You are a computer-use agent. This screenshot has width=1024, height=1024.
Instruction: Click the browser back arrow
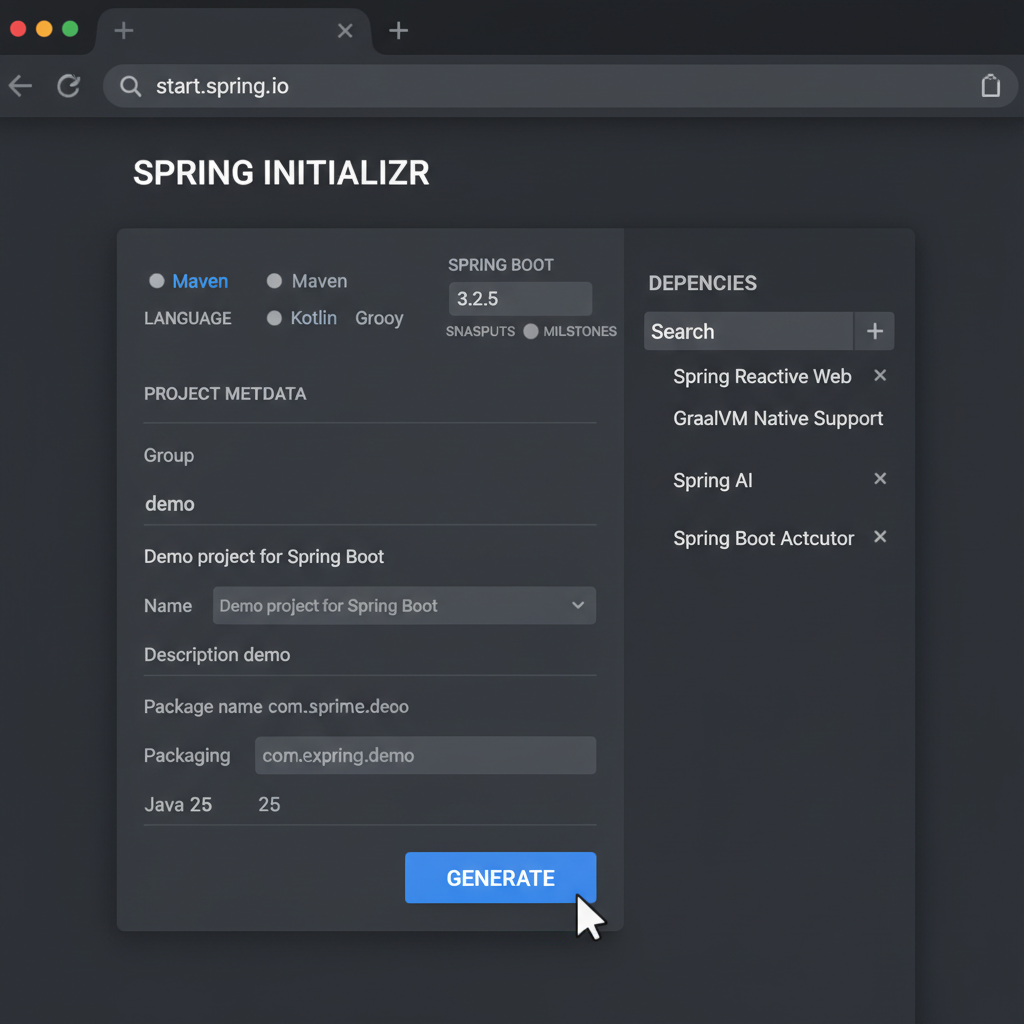pos(20,86)
